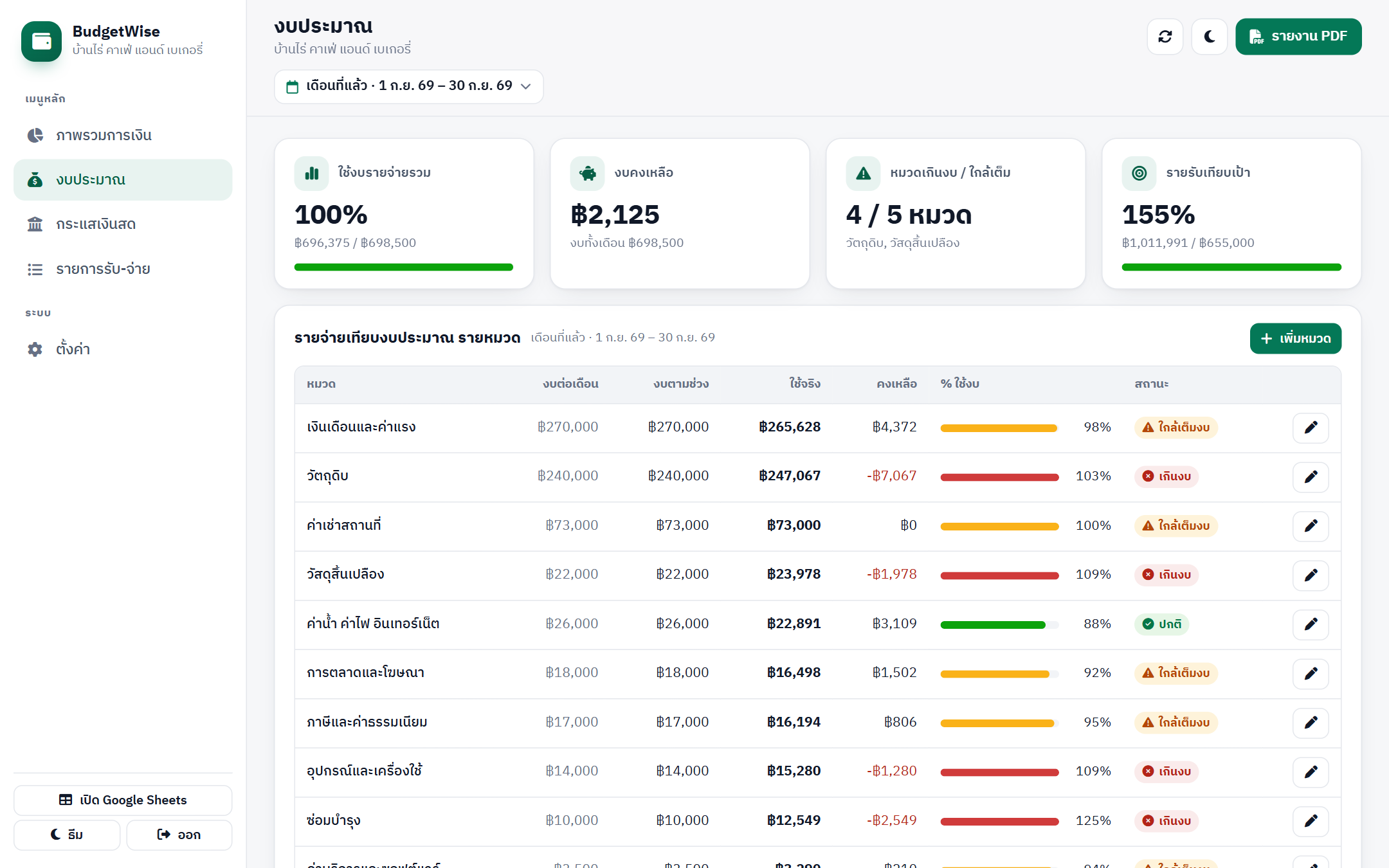
Task: Click the ใช้จริง column header
Action: point(804,384)
